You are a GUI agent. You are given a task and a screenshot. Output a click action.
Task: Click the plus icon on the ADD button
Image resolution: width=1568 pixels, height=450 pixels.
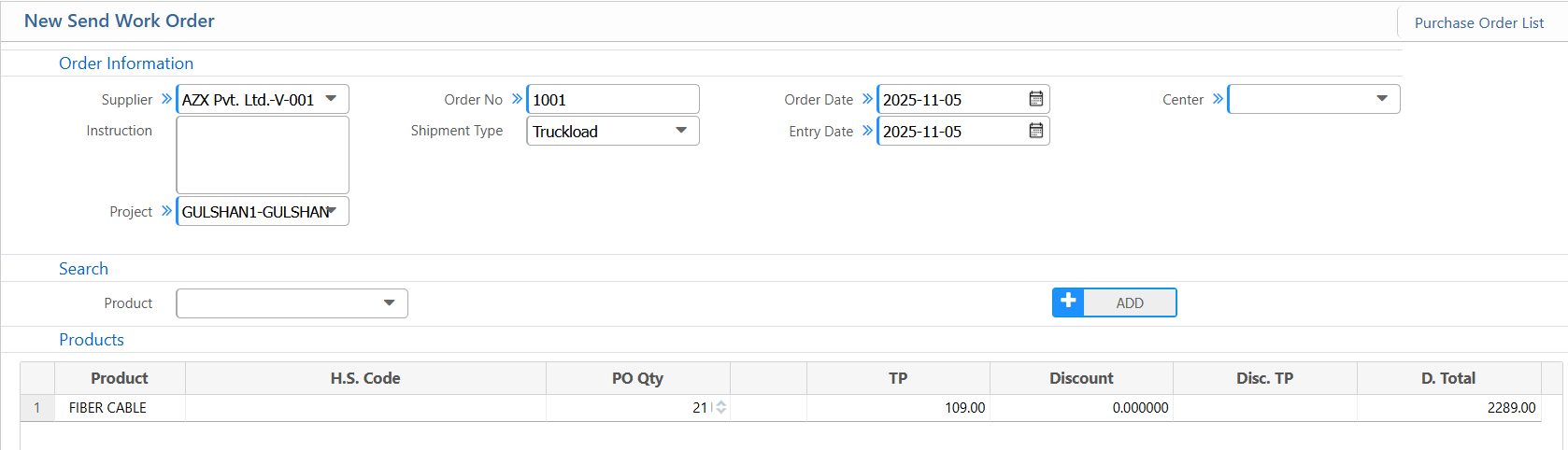[x=1068, y=302]
